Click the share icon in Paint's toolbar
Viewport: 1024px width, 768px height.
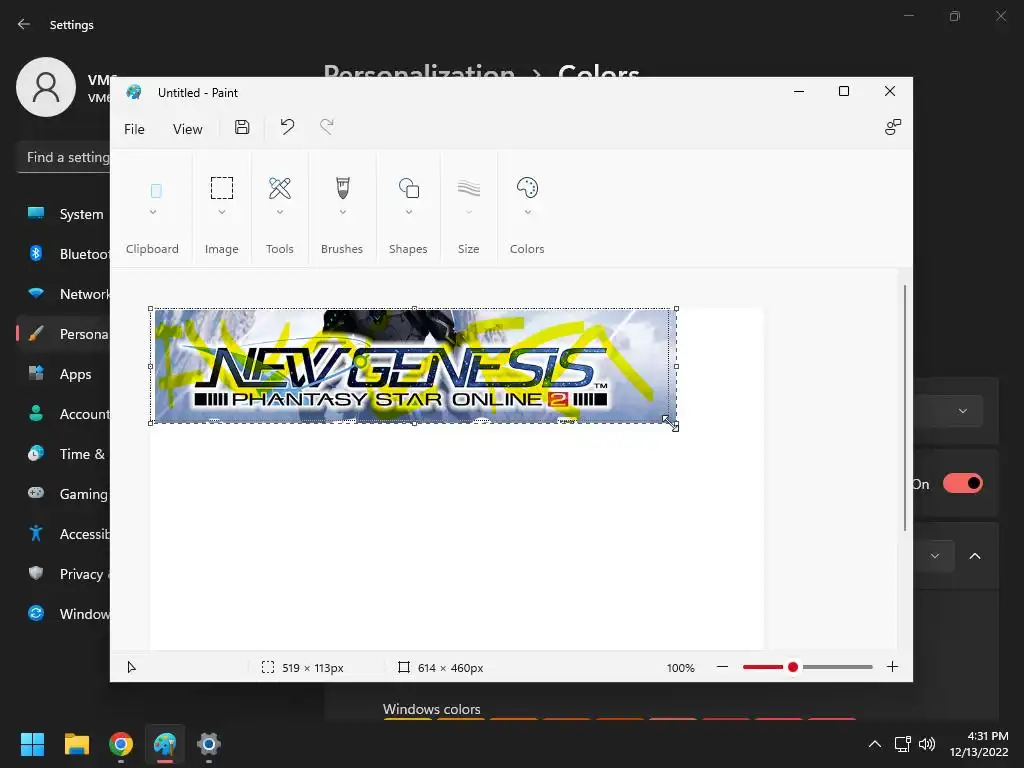(893, 127)
